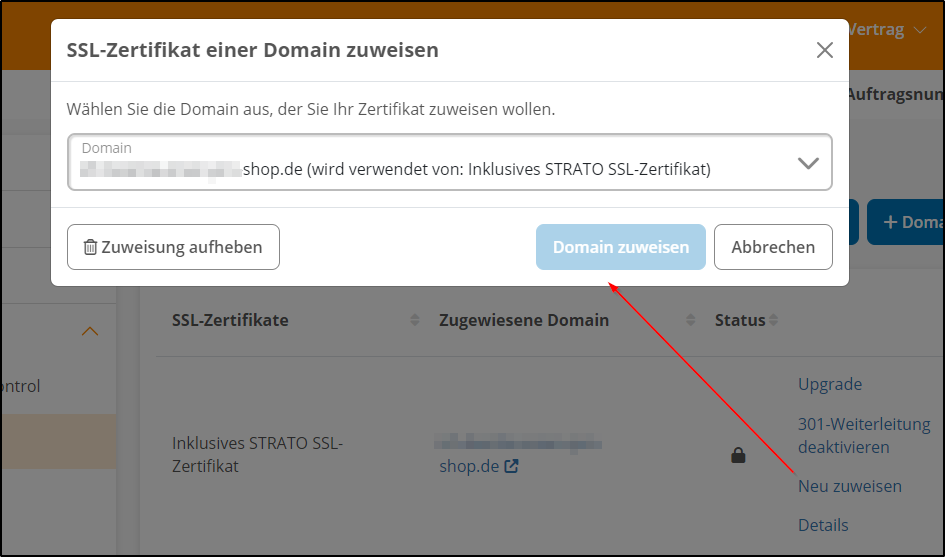The height and width of the screenshot is (557, 945).
Task: Open the Domain selection dropdown
Action: tap(450, 162)
